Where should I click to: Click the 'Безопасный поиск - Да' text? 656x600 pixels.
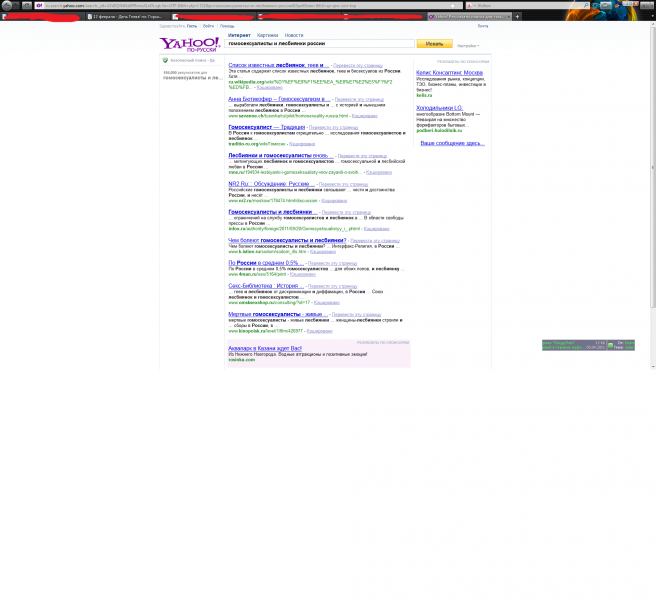click(192, 60)
